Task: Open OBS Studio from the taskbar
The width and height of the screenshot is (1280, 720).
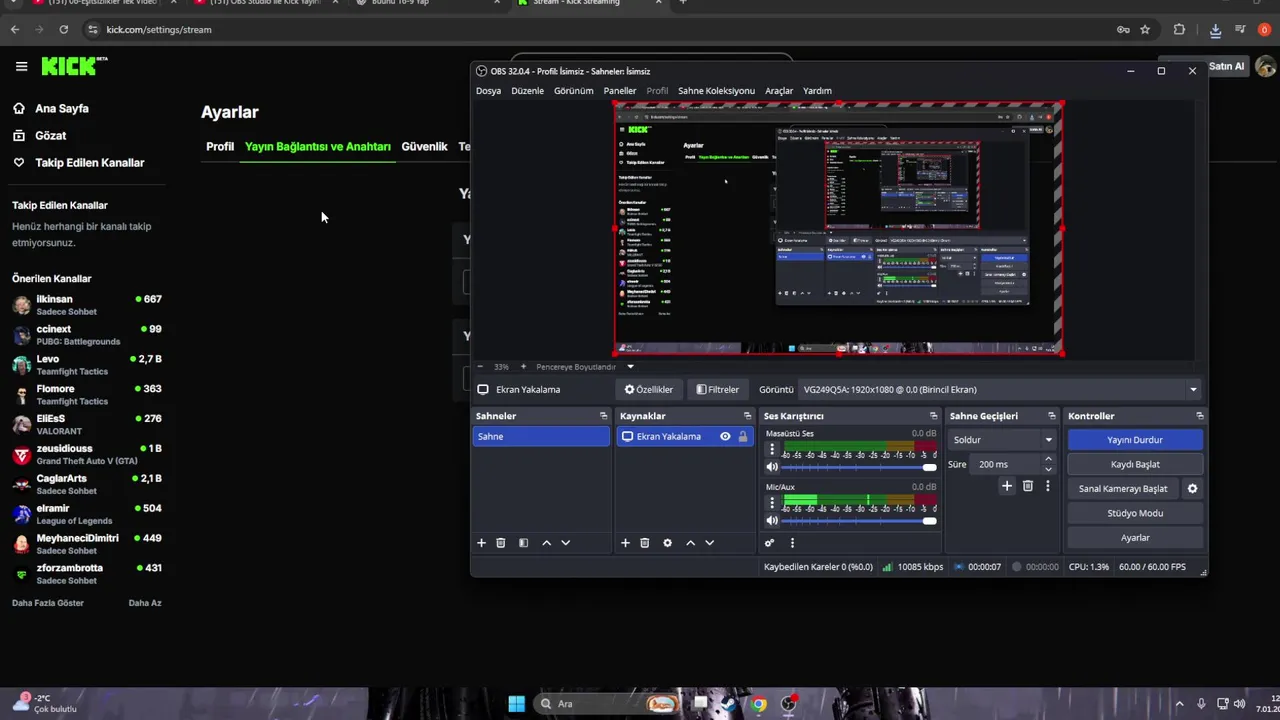Action: [x=789, y=704]
